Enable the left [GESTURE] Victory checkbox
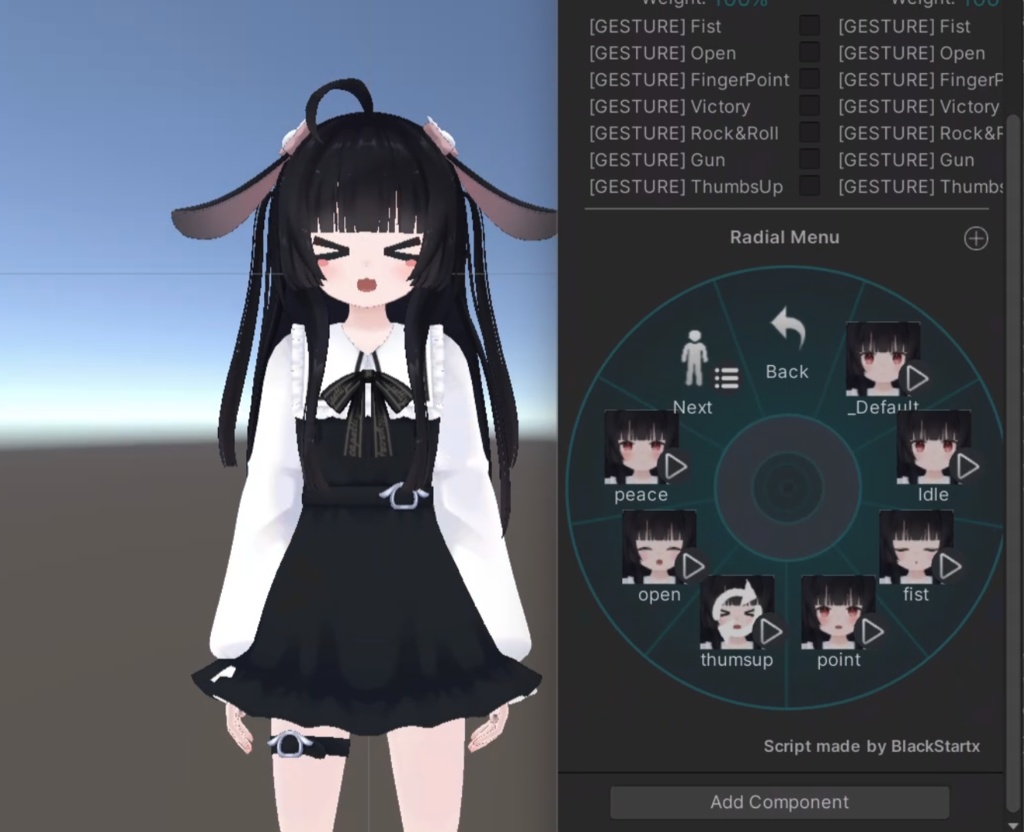The width and height of the screenshot is (1024, 832). click(809, 105)
